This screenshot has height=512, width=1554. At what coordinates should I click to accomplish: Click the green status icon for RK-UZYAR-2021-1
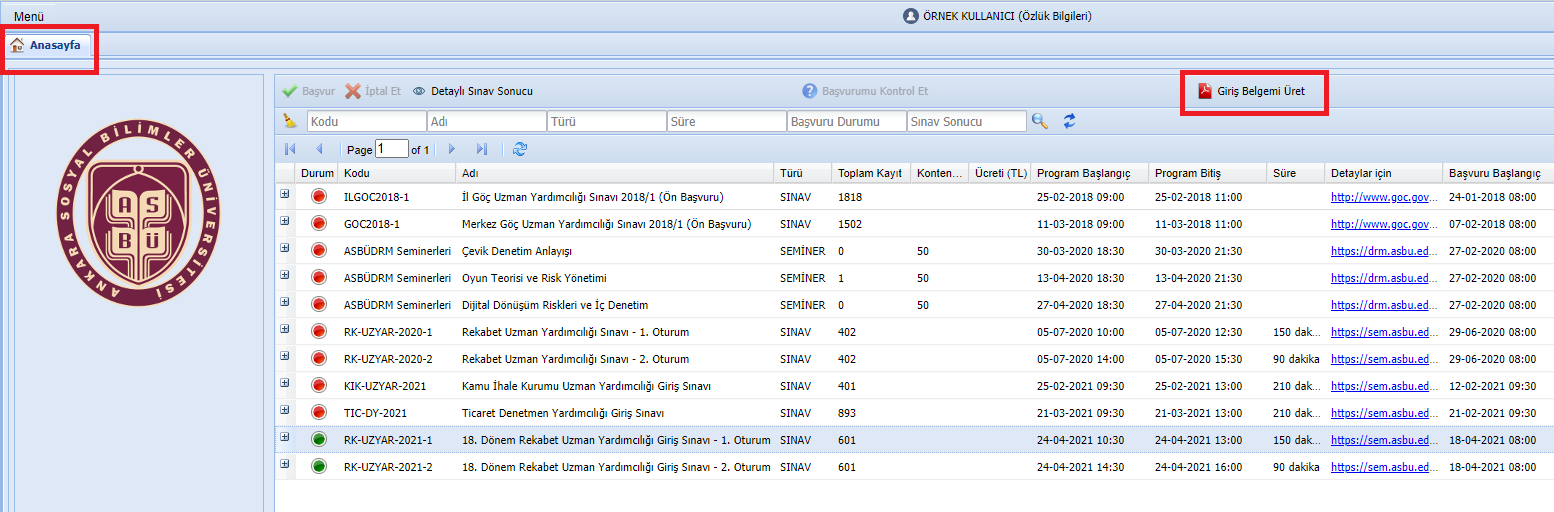point(319,440)
